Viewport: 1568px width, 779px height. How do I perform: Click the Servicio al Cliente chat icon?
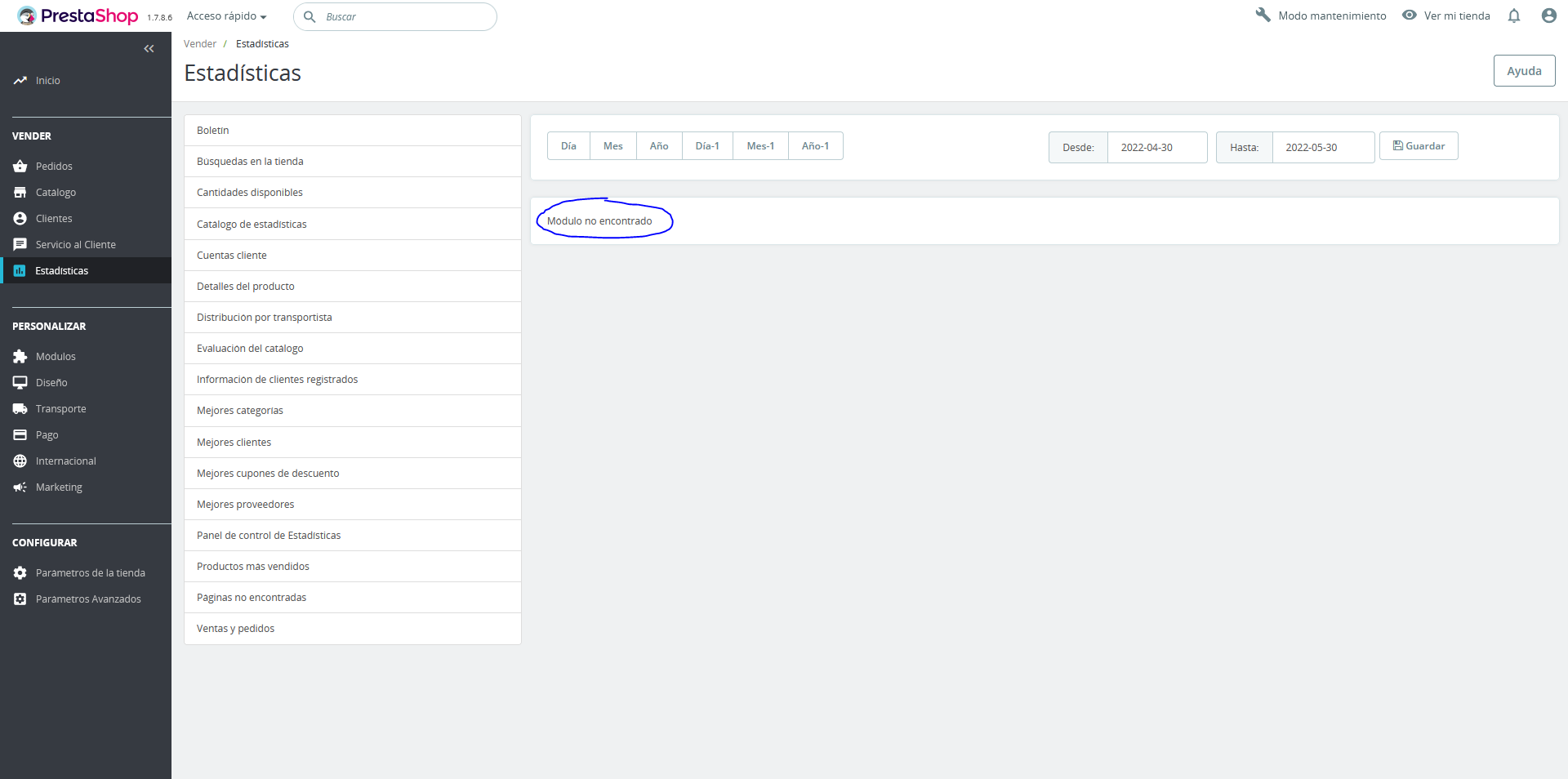point(20,245)
